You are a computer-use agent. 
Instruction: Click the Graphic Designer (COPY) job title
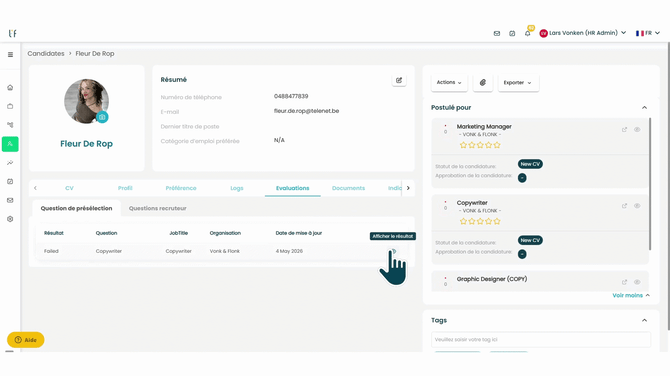point(492,279)
